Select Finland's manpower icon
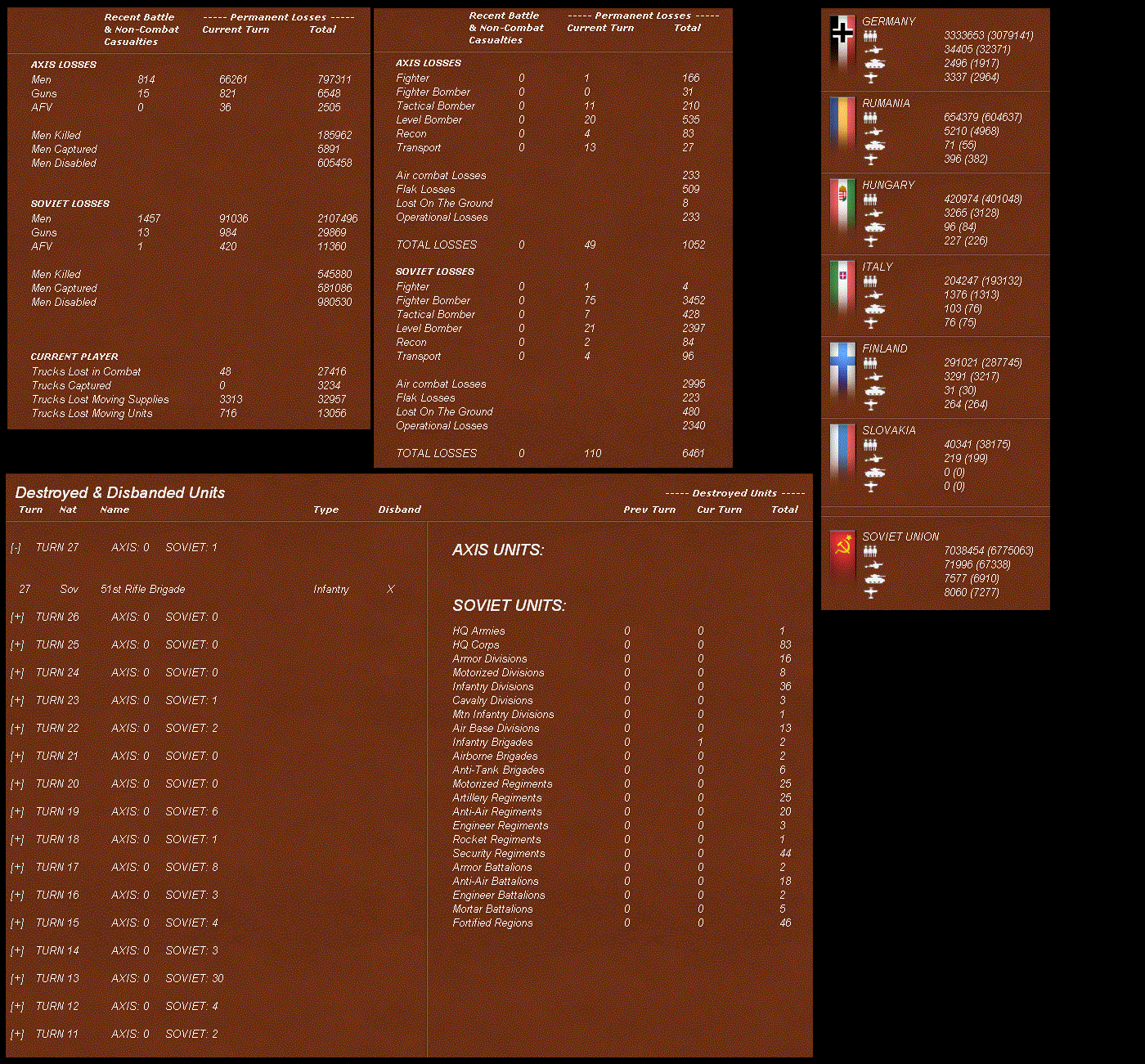1145x1064 pixels. [x=870, y=363]
